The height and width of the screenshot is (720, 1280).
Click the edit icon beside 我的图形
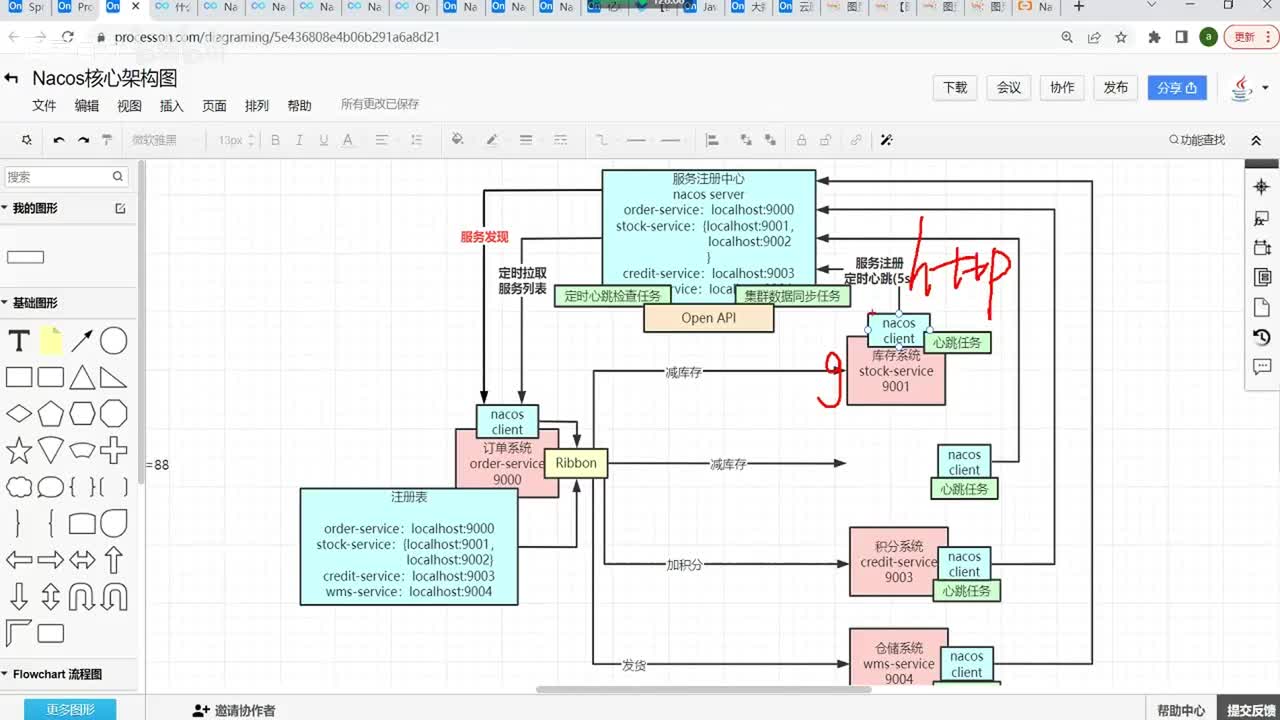click(120, 208)
